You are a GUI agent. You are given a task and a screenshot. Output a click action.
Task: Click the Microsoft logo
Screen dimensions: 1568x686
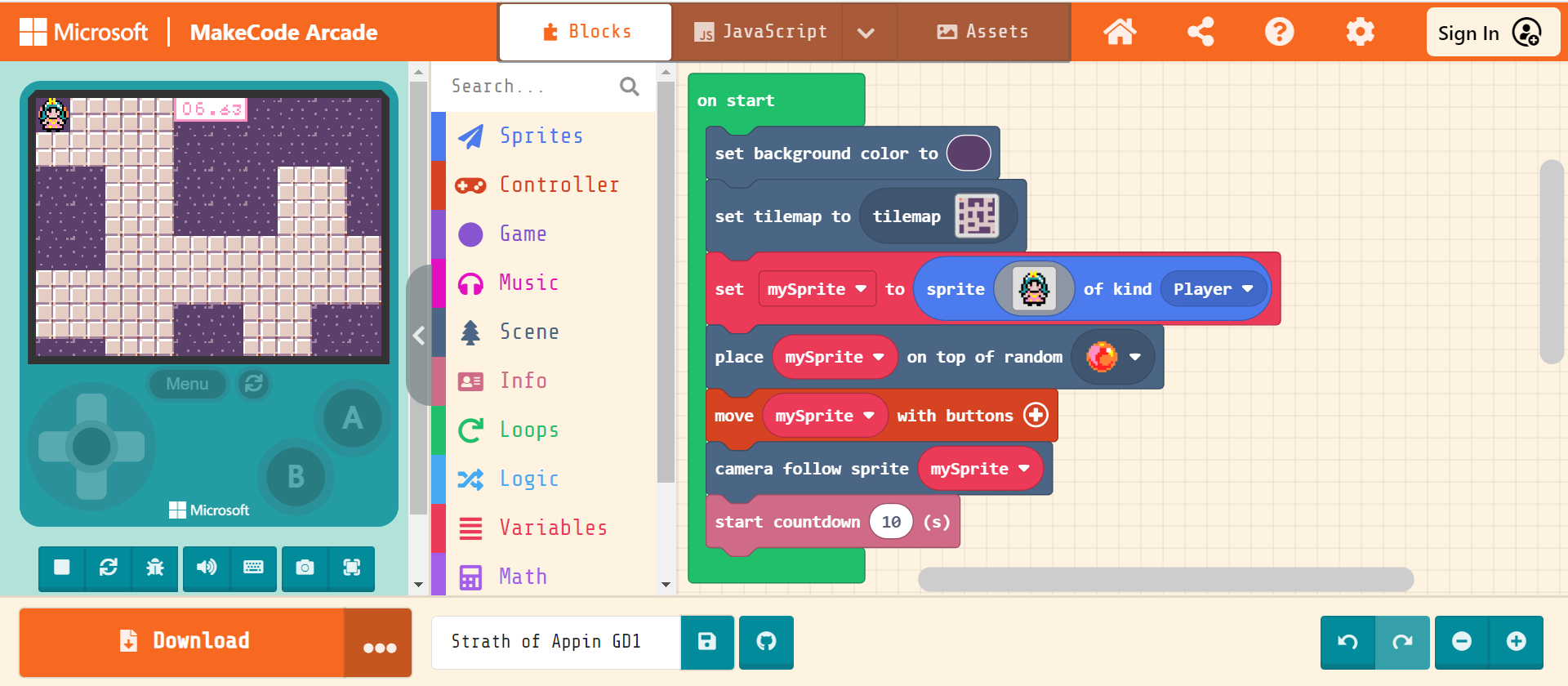(x=84, y=32)
